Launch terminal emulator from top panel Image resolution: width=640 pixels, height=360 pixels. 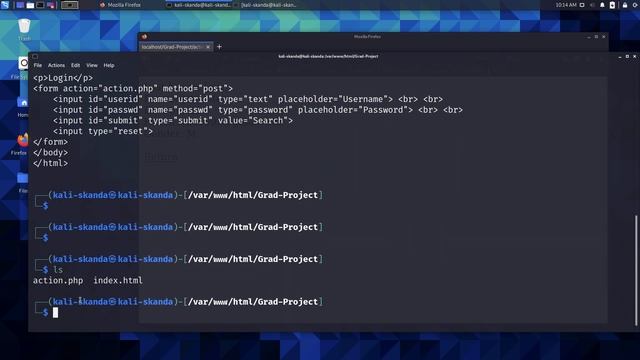[41, 5]
